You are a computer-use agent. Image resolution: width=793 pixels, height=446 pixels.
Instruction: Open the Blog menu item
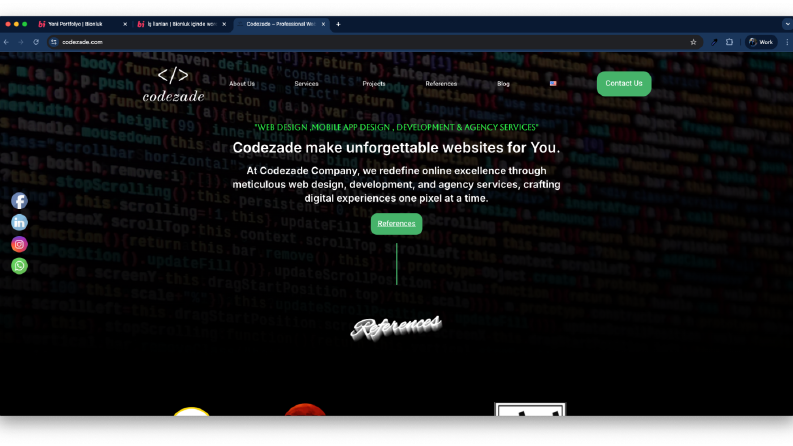[503, 83]
